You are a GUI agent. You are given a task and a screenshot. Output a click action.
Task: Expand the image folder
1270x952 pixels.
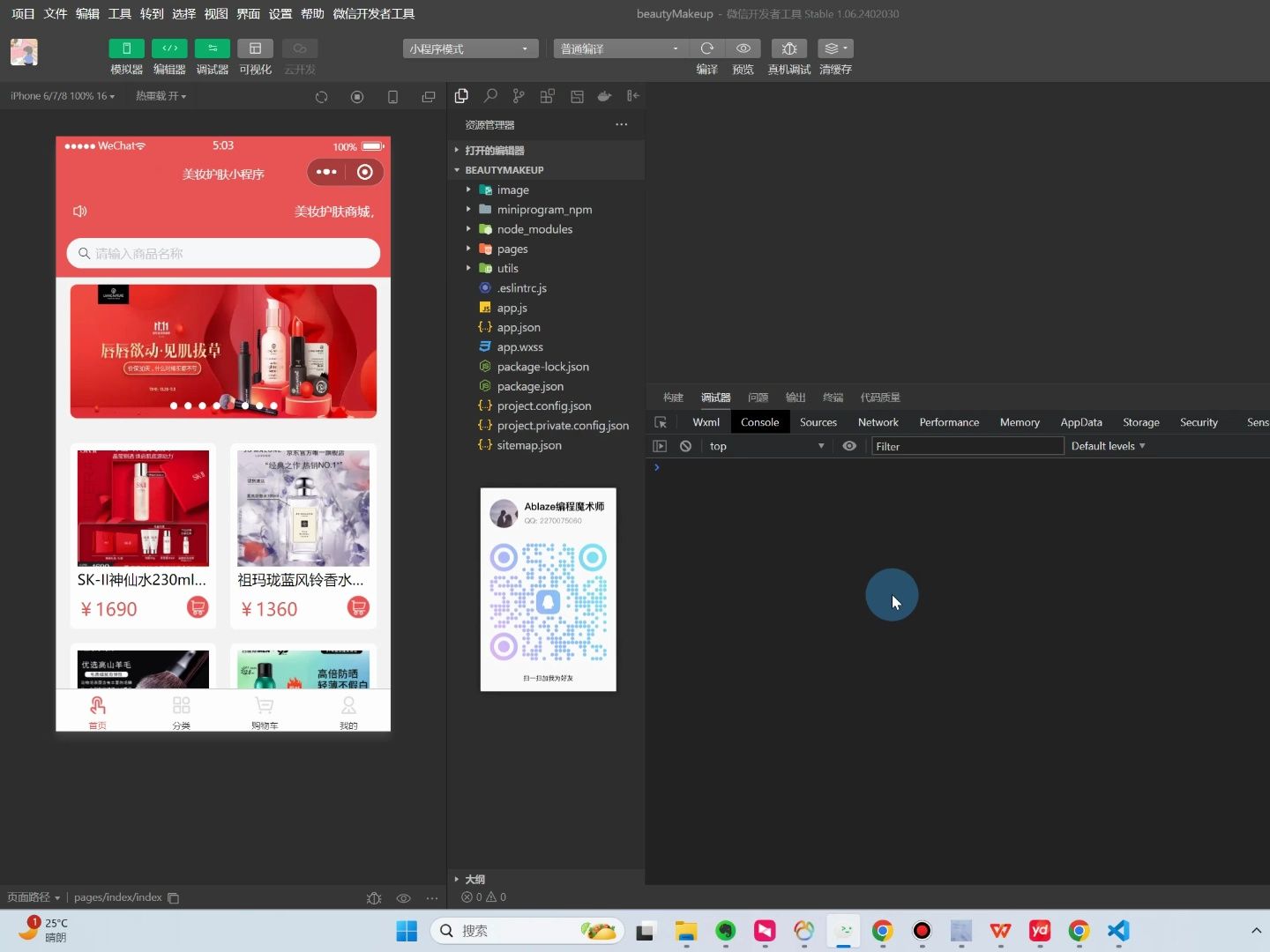point(547,190)
